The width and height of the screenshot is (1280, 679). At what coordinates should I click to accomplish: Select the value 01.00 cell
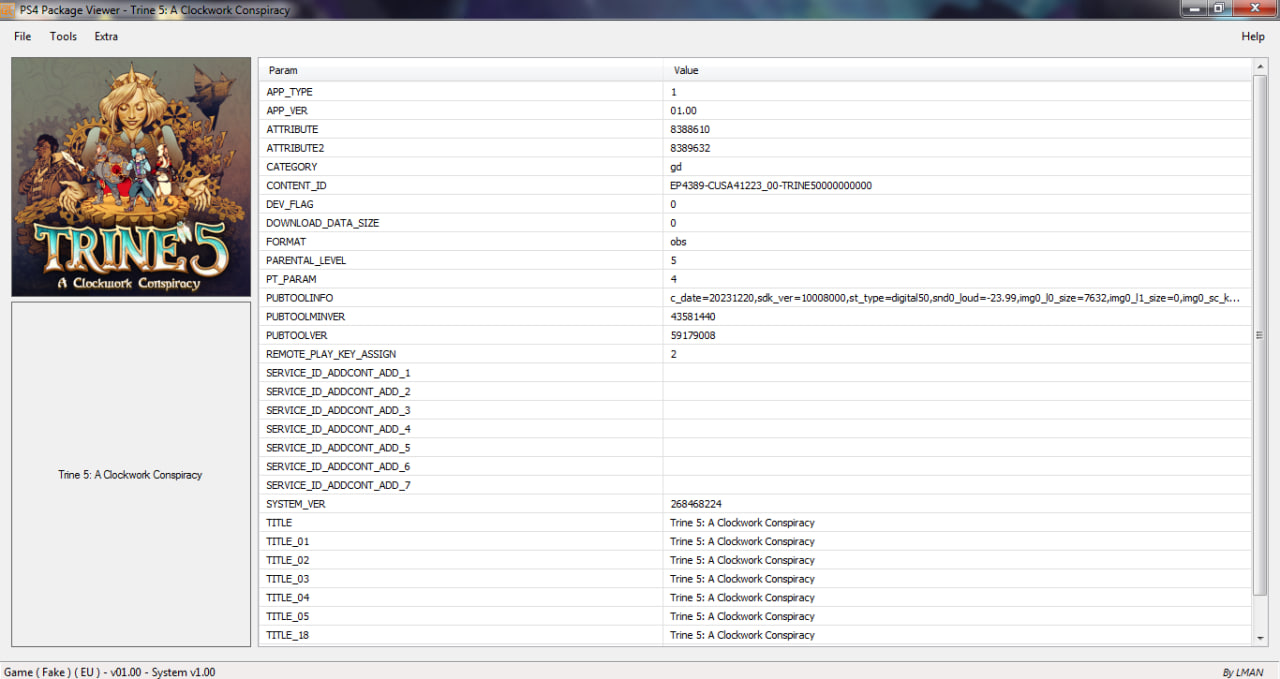[957, 111]
